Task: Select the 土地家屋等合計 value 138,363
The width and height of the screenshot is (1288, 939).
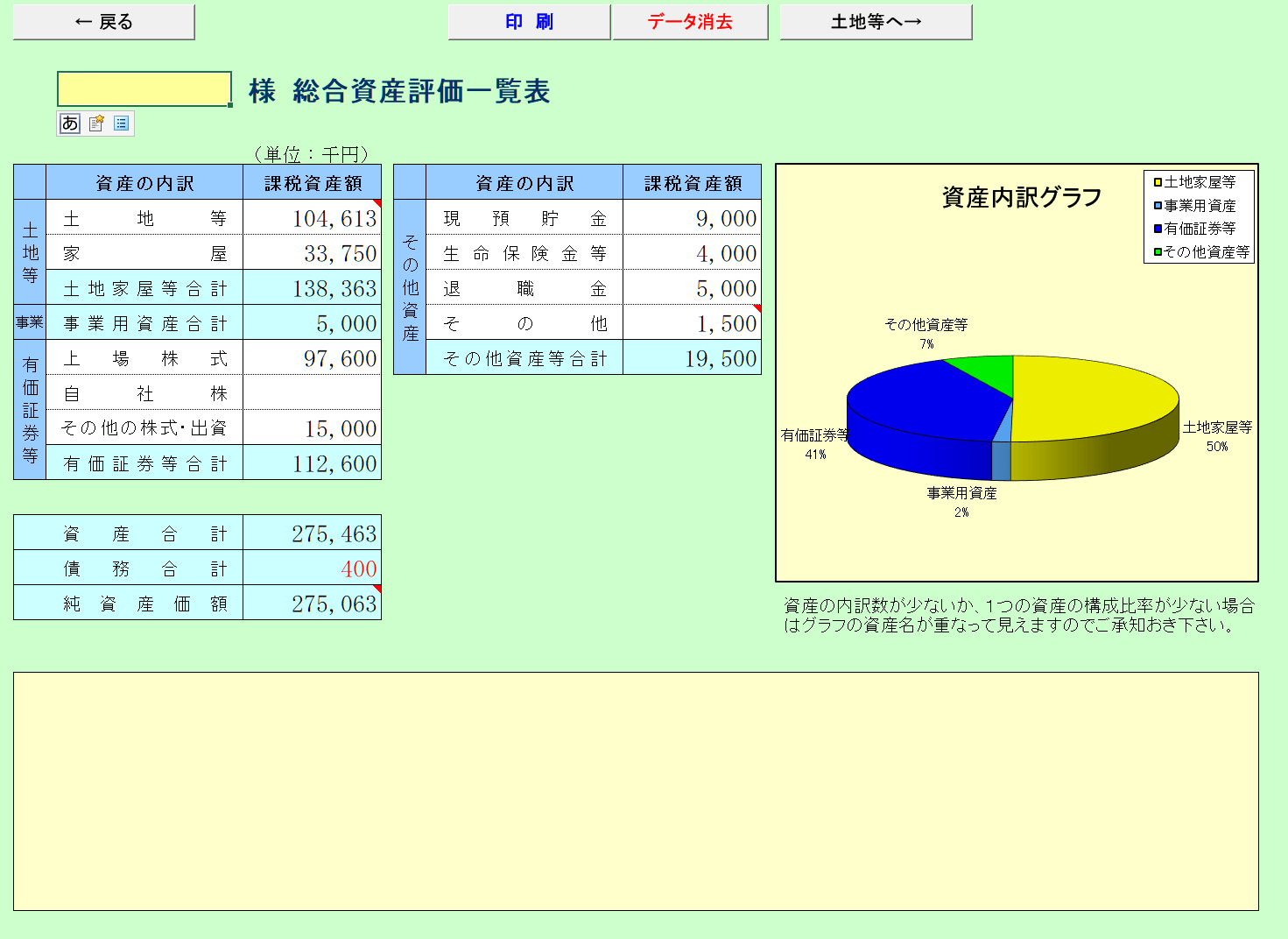Action: [x=312, y=287]
